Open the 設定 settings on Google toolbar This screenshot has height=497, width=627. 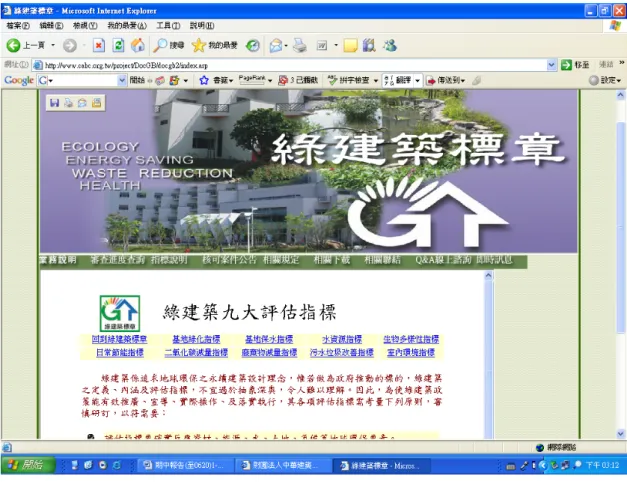point(605,80)
